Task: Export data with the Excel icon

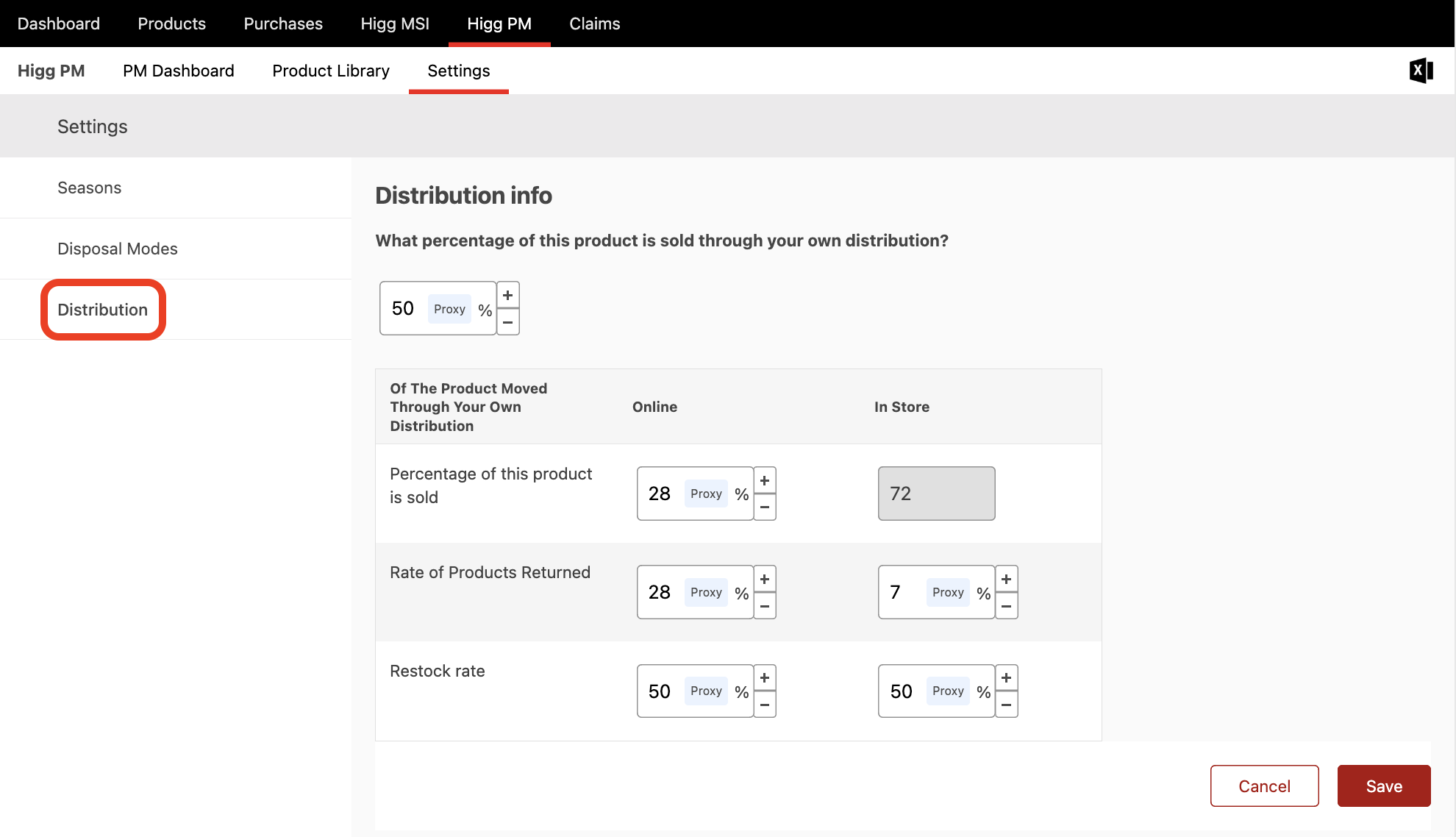Action: [1421, 71]
